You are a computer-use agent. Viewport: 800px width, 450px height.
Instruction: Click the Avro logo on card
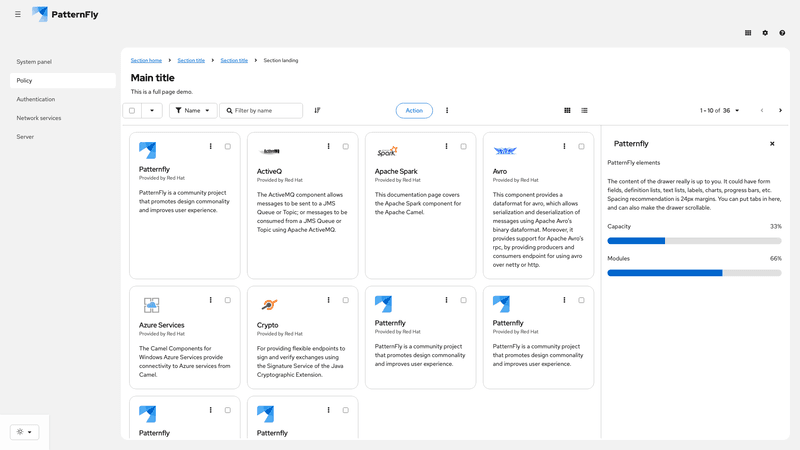pyautogui.click(x=505, y=151)
